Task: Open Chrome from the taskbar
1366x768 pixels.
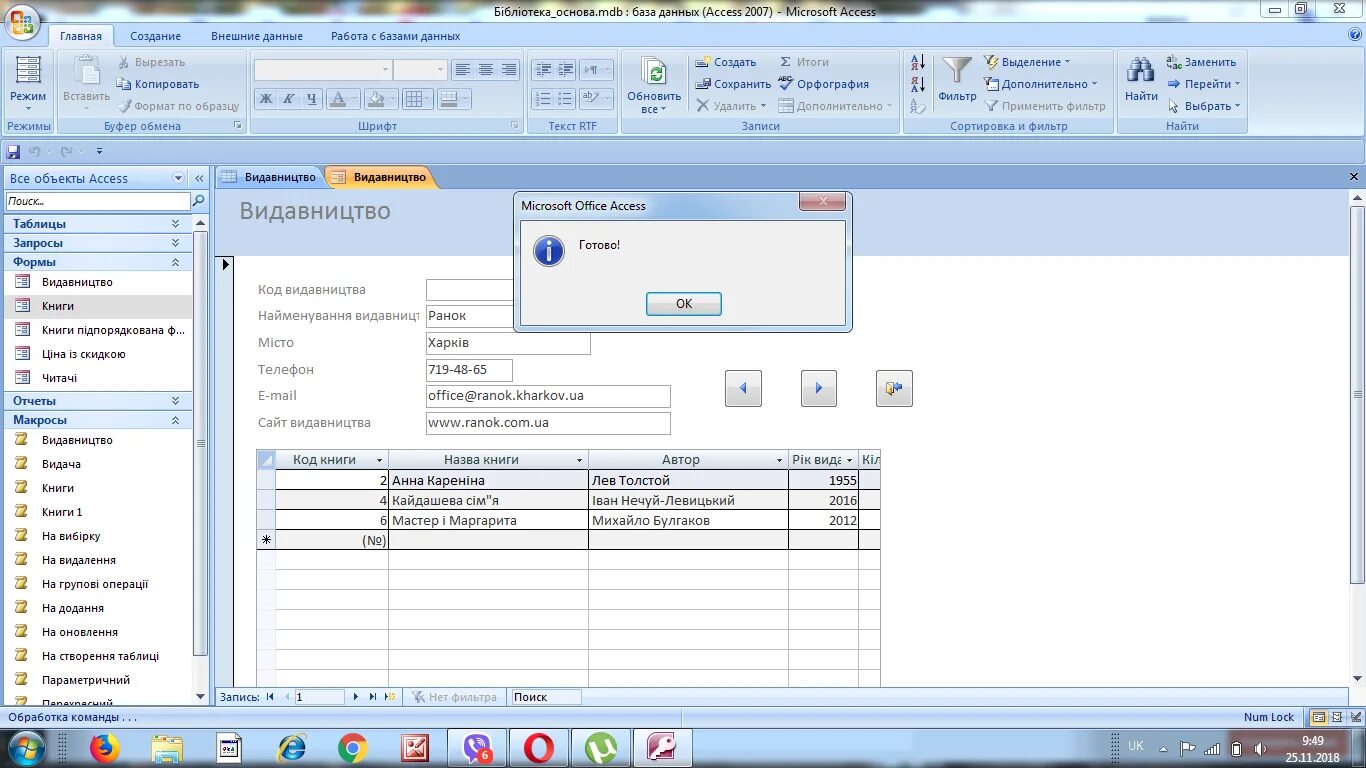Action: tap(352, 748)
